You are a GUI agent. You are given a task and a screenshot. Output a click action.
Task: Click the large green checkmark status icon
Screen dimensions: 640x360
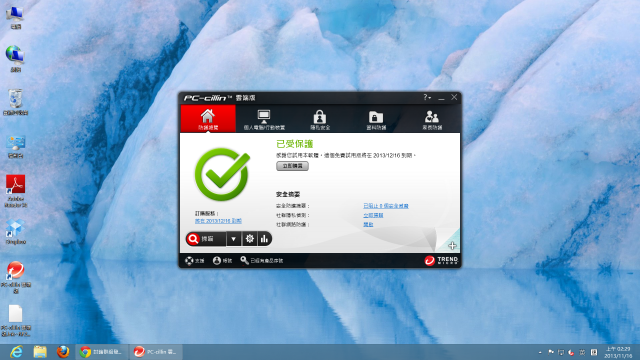[222, 174]
